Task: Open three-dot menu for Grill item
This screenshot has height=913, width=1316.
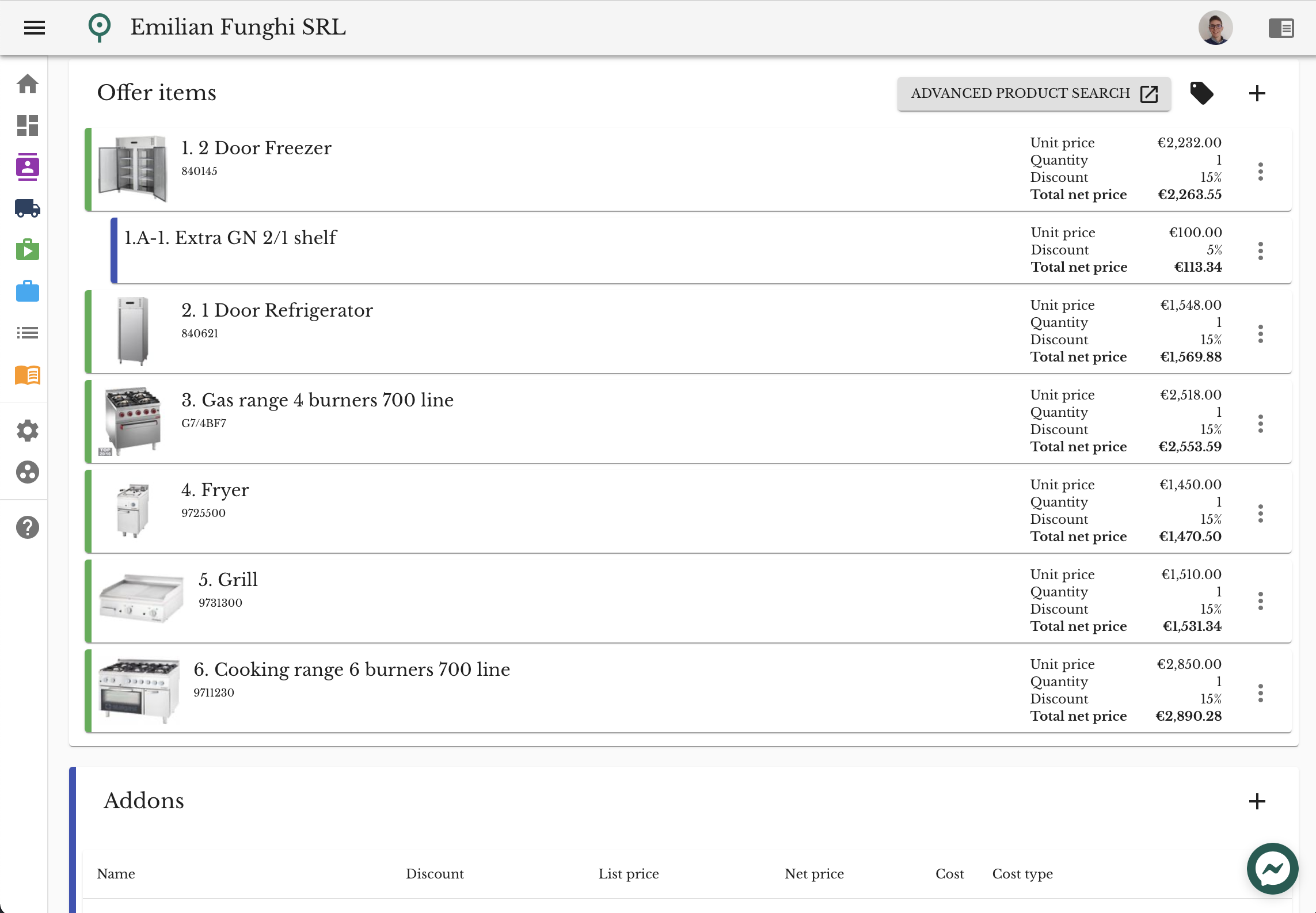Action: [1261, 601]
